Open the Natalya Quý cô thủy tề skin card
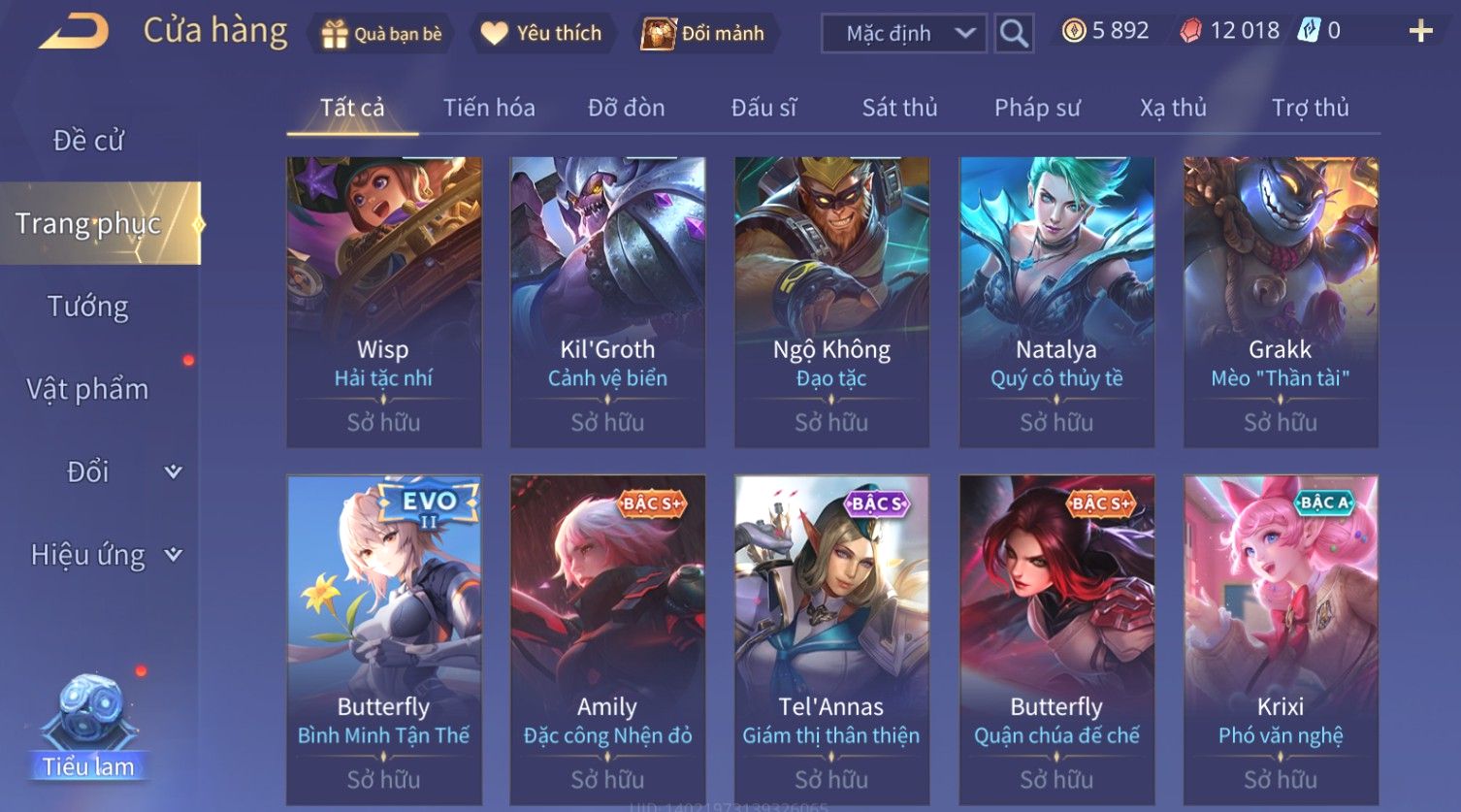 point(1056,302)
